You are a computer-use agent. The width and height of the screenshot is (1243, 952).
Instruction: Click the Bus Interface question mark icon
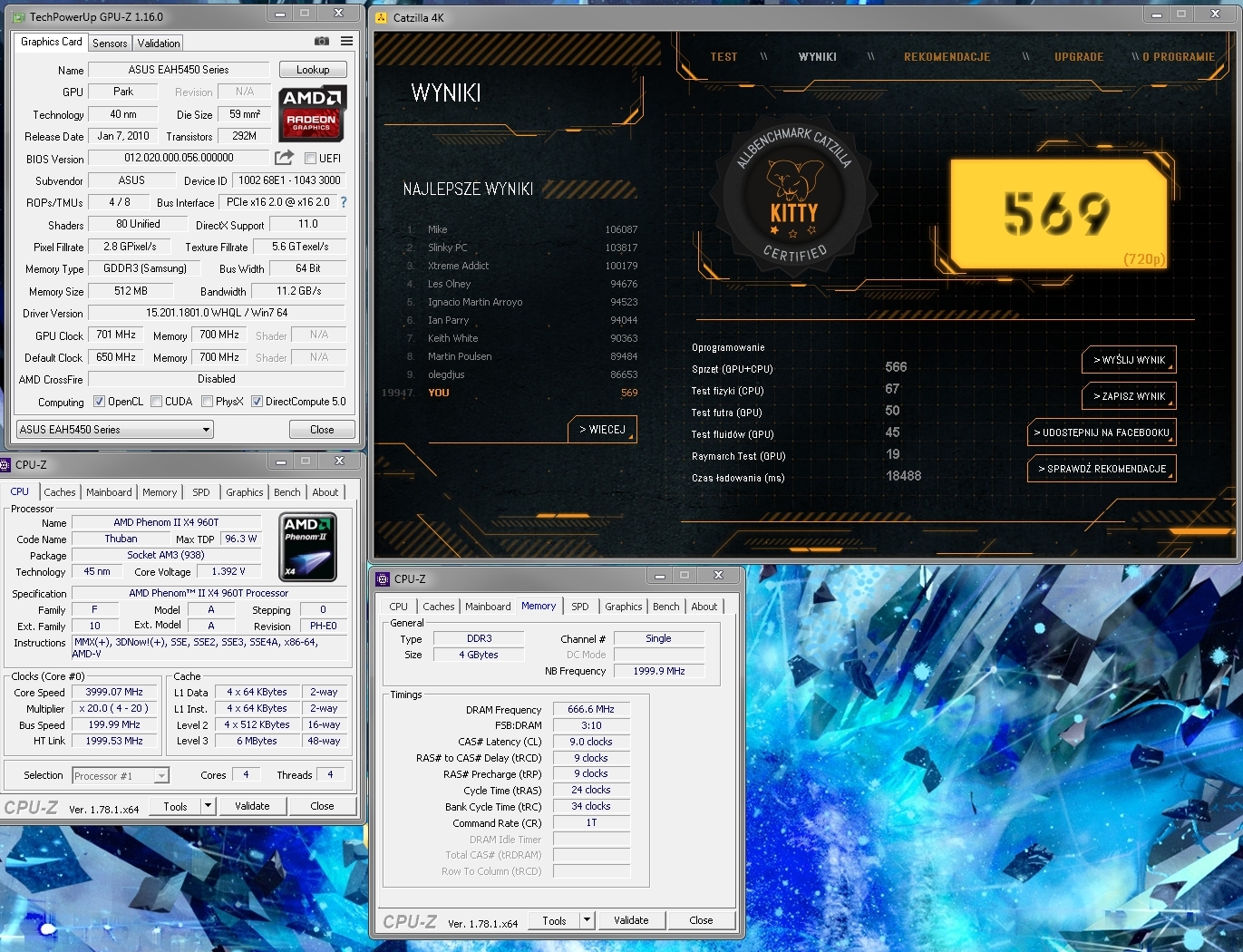click(344, 202)
